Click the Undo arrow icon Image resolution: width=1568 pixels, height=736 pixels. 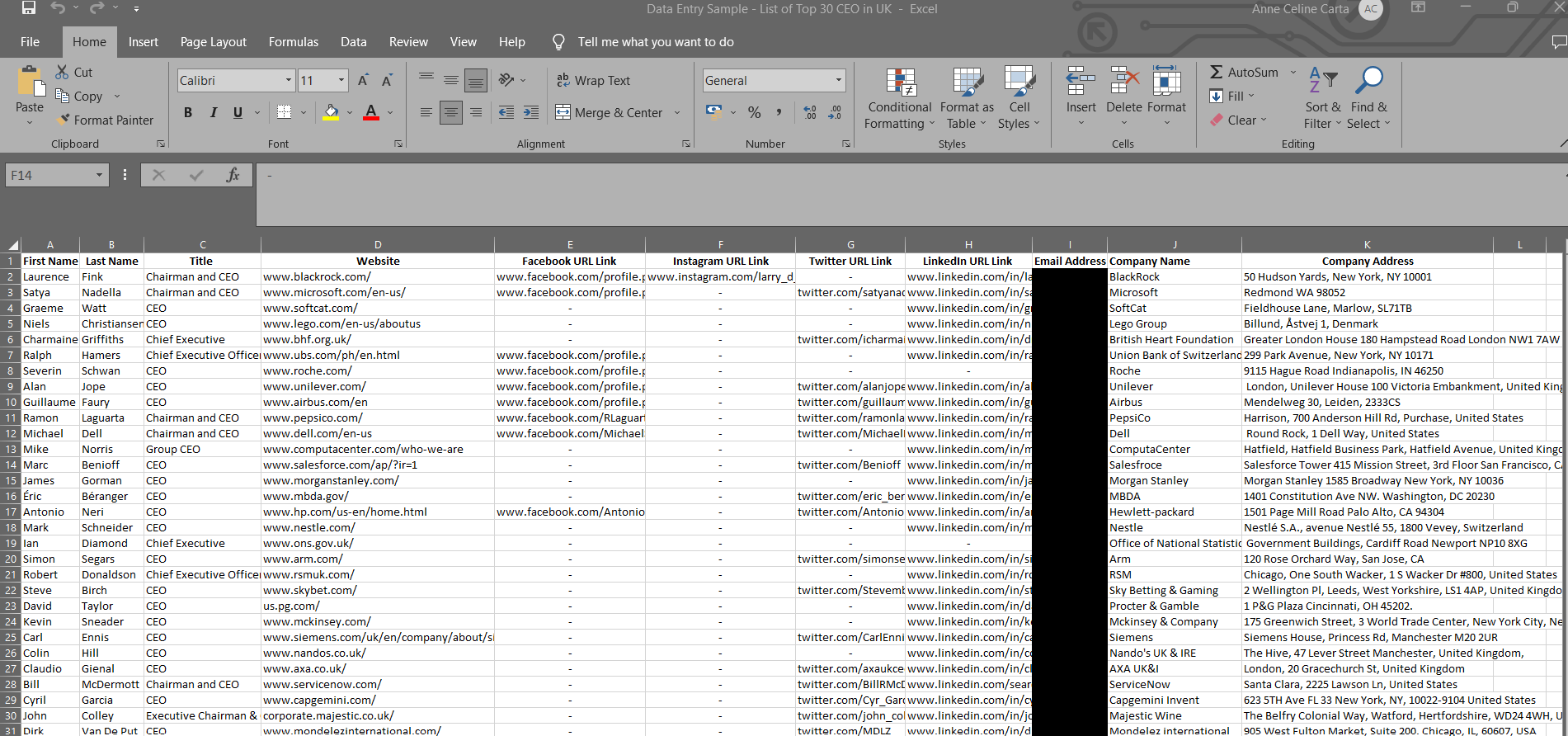[58, 8]
